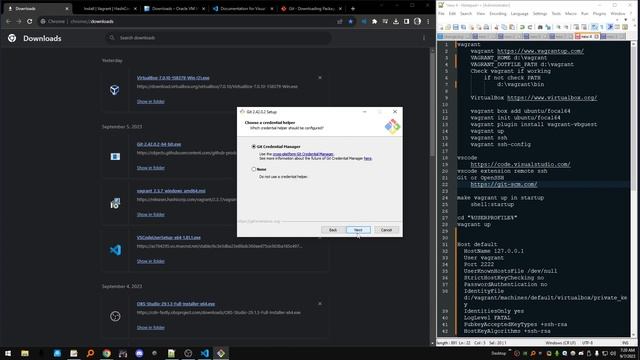
Task: Open Chrome downloads tray icon
Action: click(x=396, y=21)
